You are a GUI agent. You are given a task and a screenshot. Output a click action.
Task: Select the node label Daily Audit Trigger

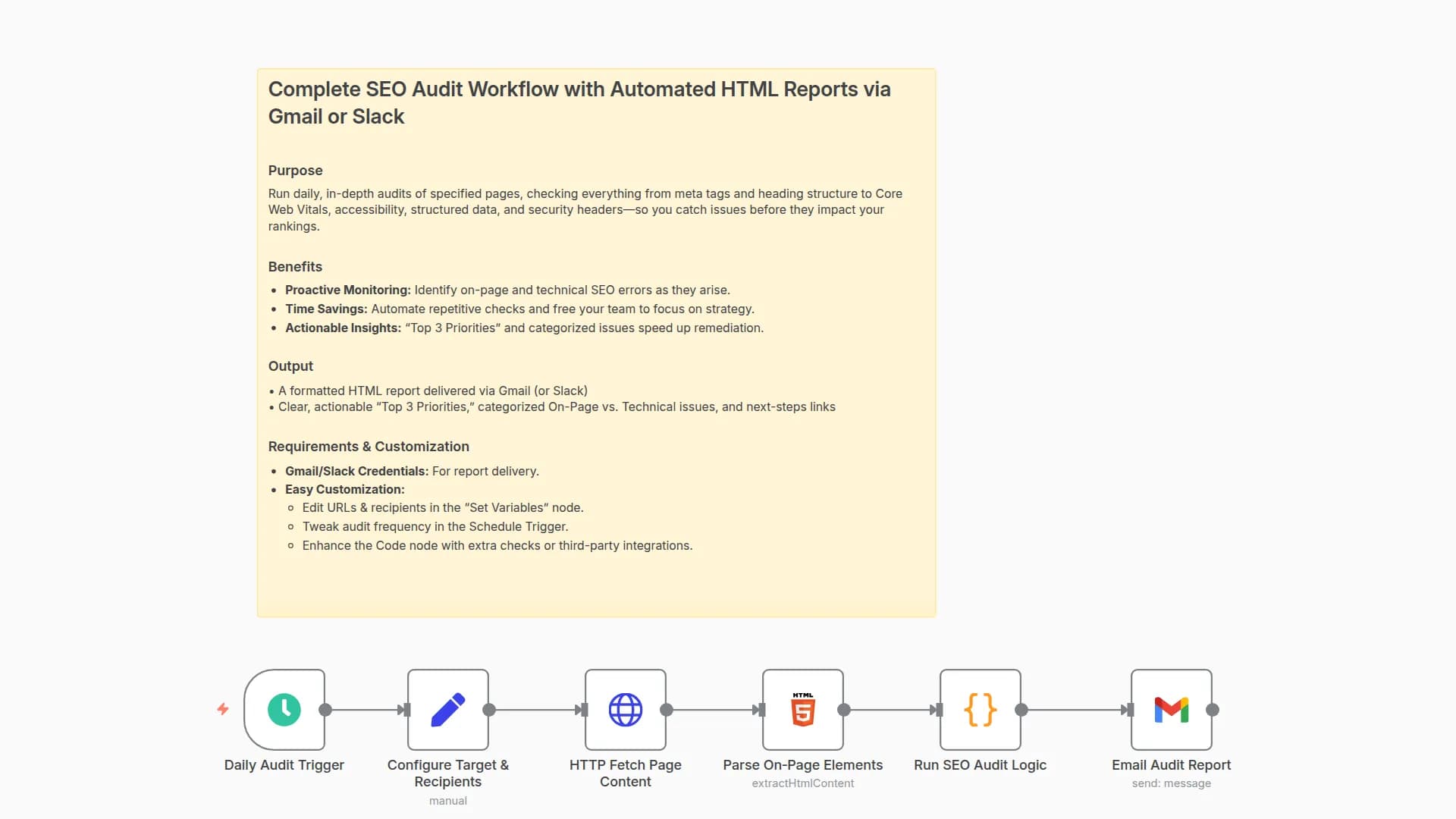coord(283,765)
